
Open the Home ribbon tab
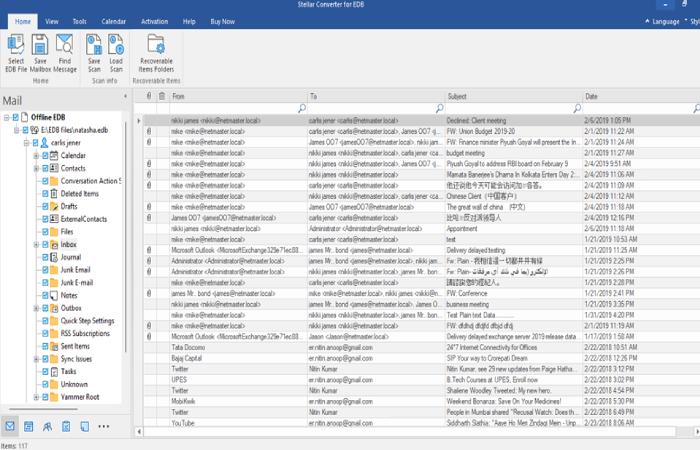click(23, 21)
